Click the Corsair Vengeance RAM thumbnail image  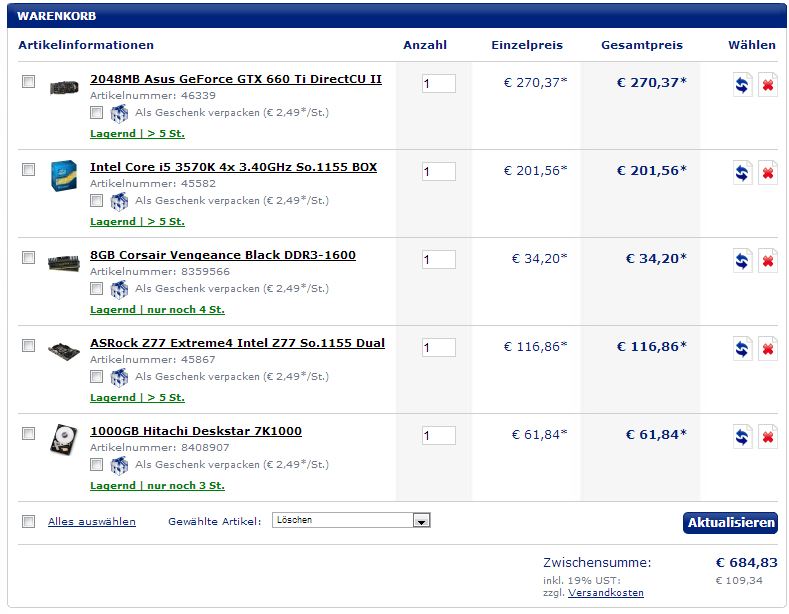[x=64, y=263]
